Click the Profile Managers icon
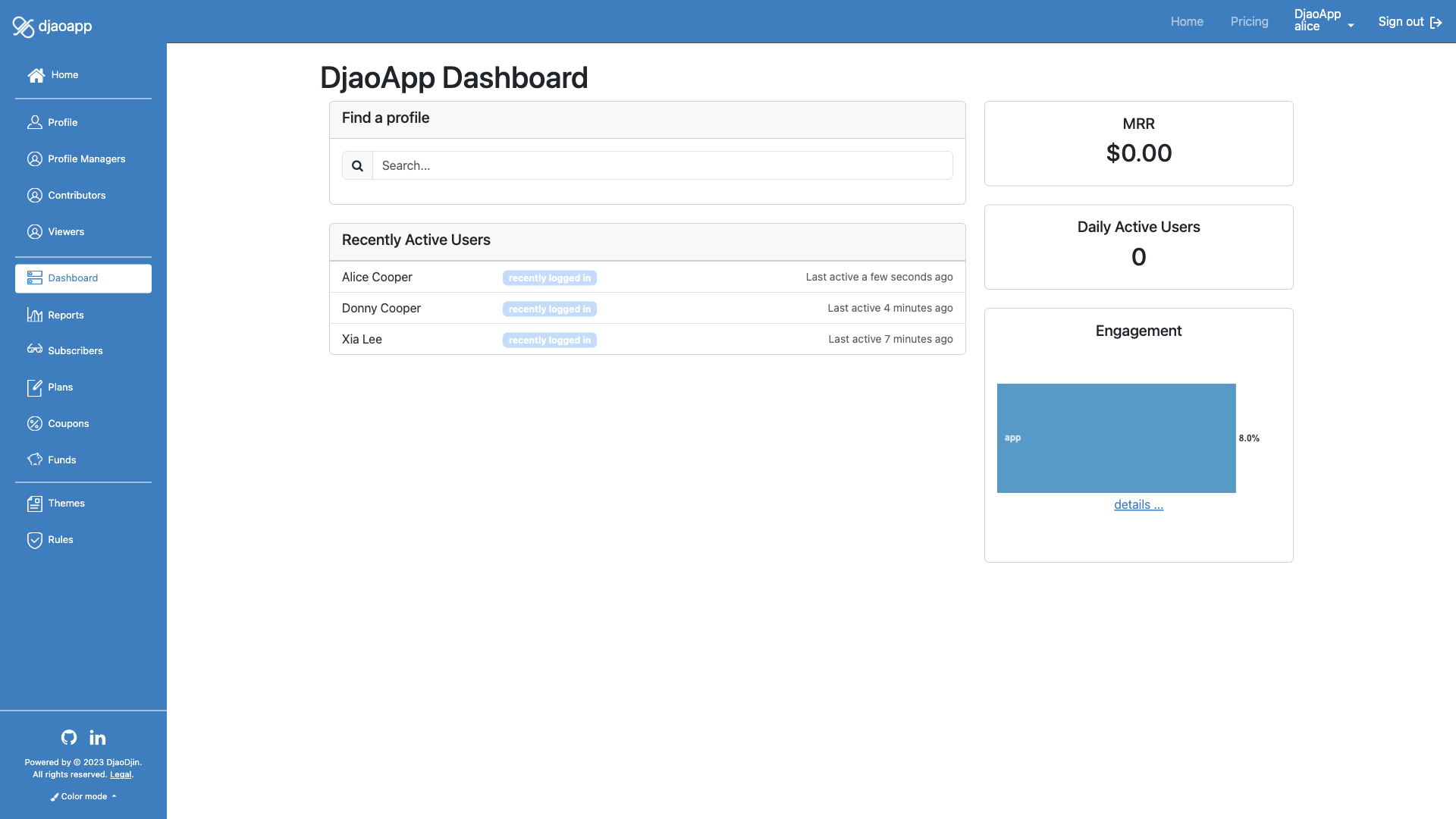Screen dimensions: 1456x819 (x=35, y=159)
